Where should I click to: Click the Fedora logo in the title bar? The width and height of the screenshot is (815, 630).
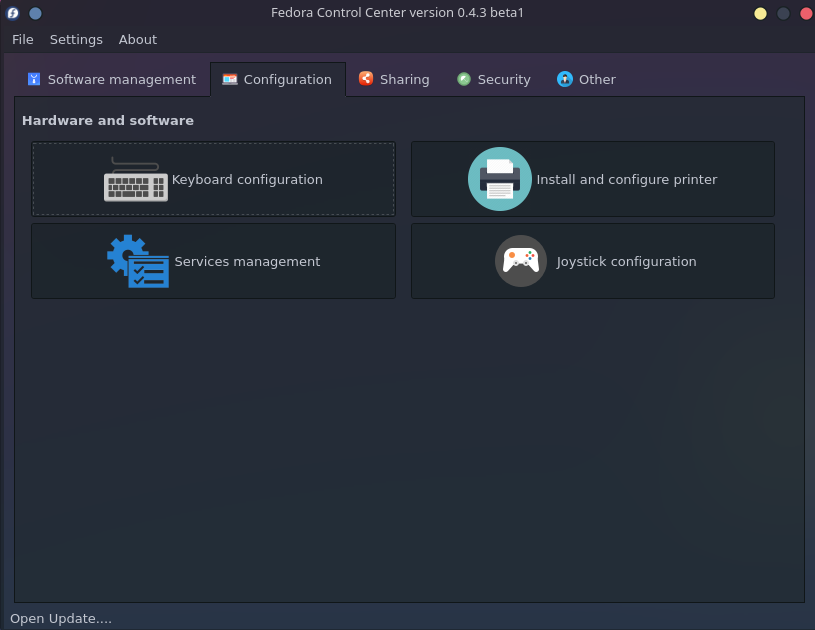point(12,13)
